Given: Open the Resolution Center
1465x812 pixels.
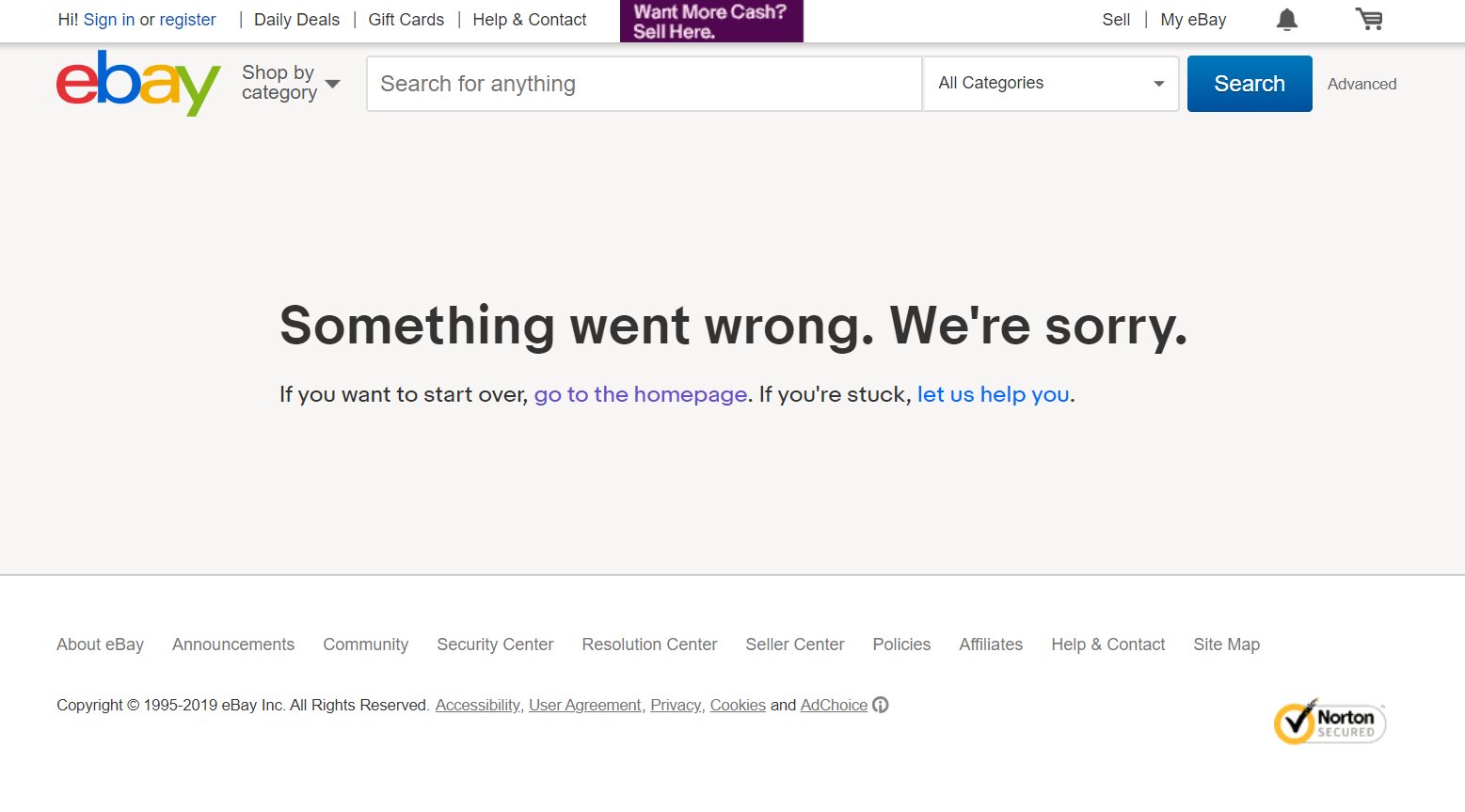Looking at the screenshot, I should (x=649, y=645).
